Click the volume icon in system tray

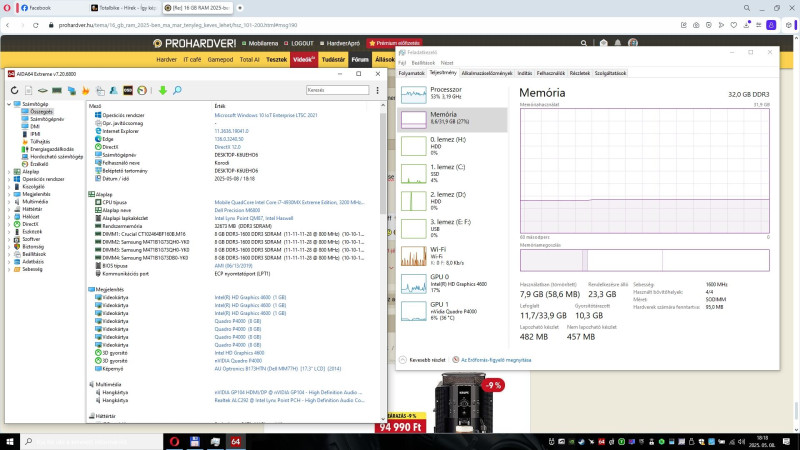[741, 442]
